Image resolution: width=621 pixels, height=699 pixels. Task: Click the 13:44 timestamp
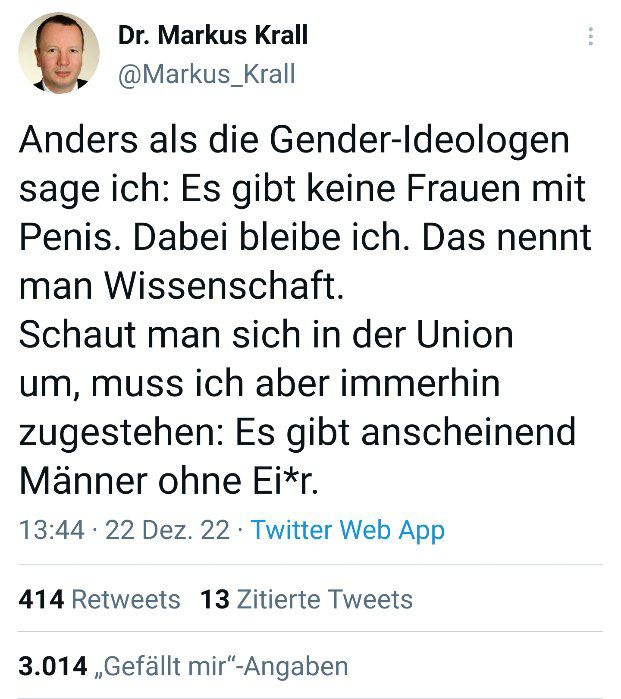51,529
